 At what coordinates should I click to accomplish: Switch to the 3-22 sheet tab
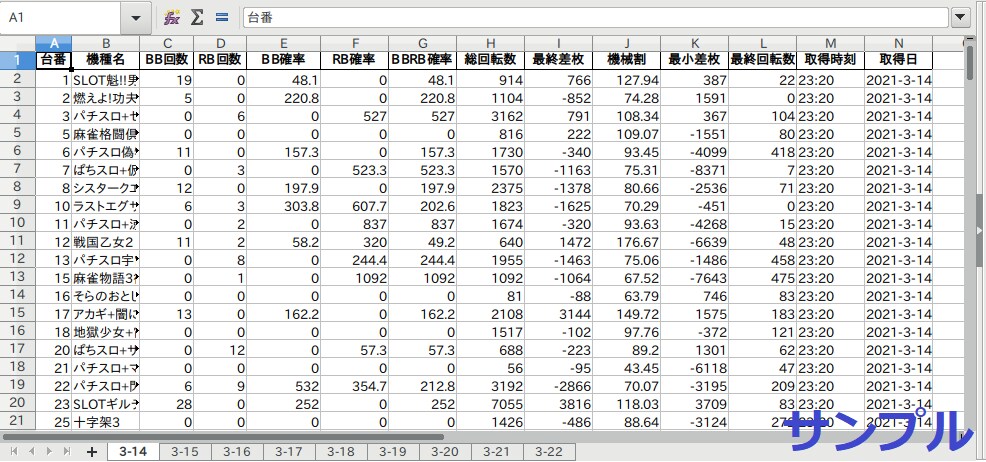click(x=550, y=451)
